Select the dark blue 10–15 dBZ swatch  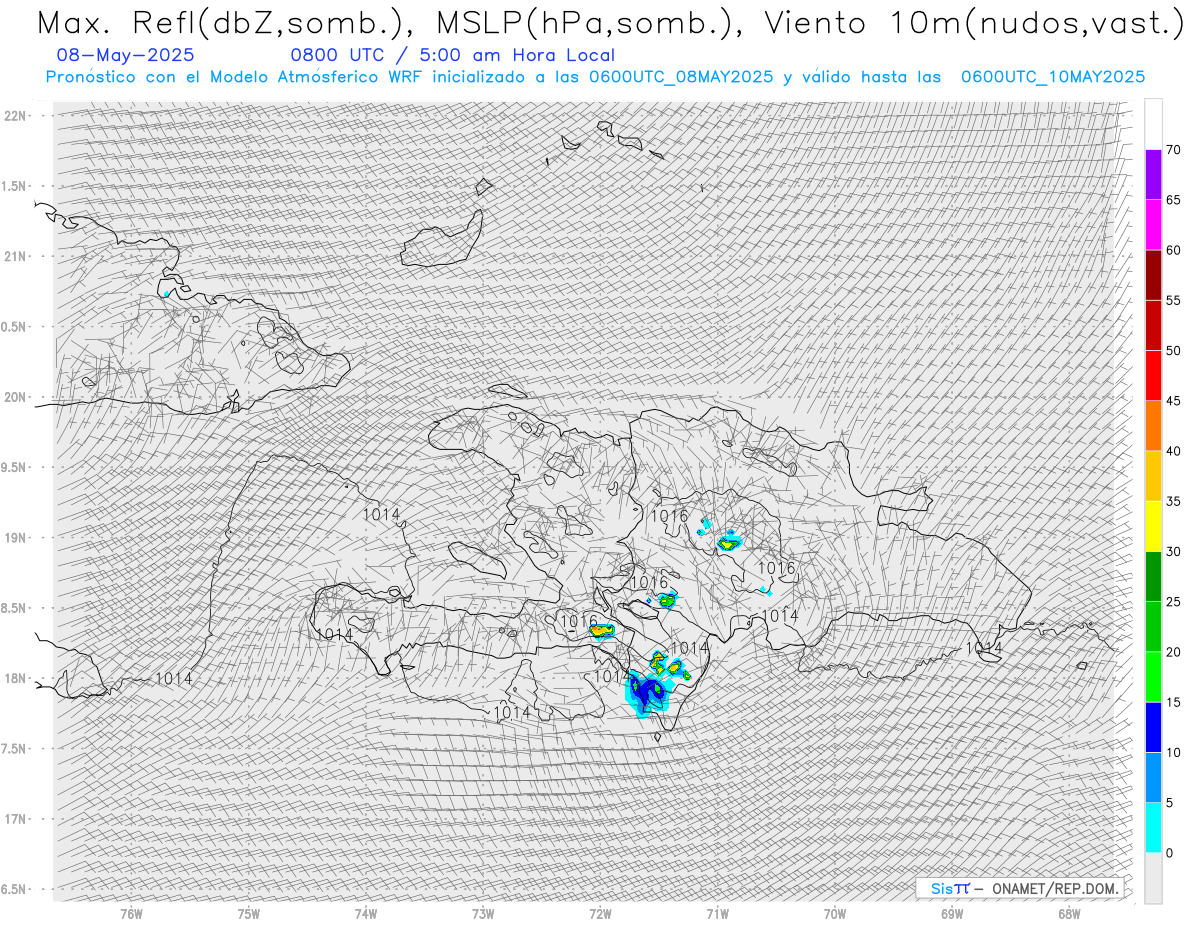tap(1153, 727)
